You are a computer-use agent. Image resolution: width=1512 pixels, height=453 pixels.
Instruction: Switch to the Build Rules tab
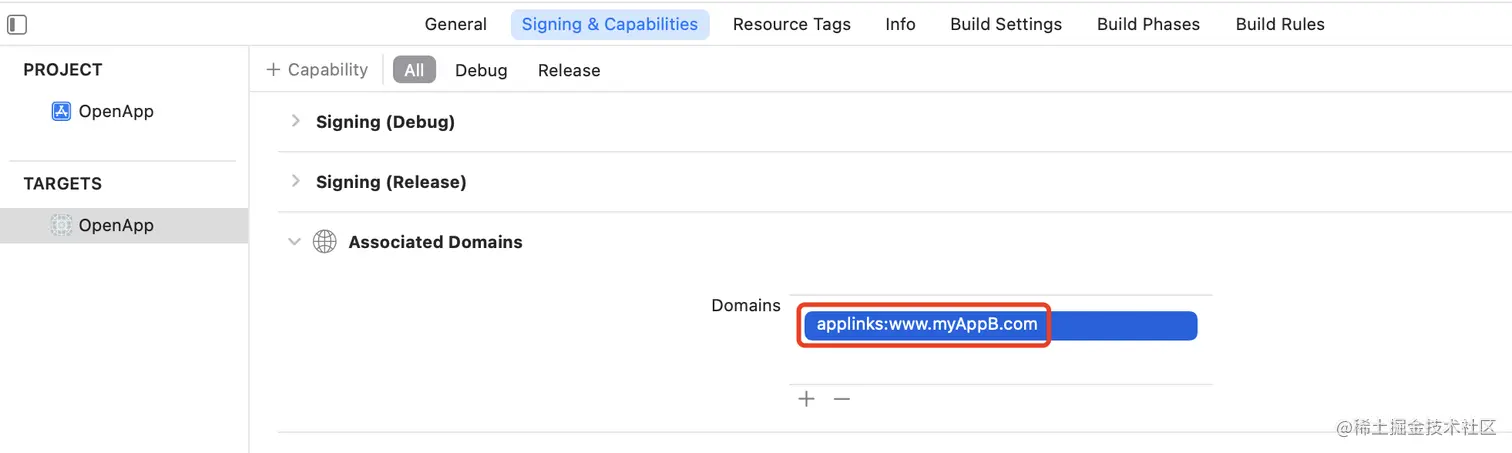pyautogui.click(x=1280, y=24)
